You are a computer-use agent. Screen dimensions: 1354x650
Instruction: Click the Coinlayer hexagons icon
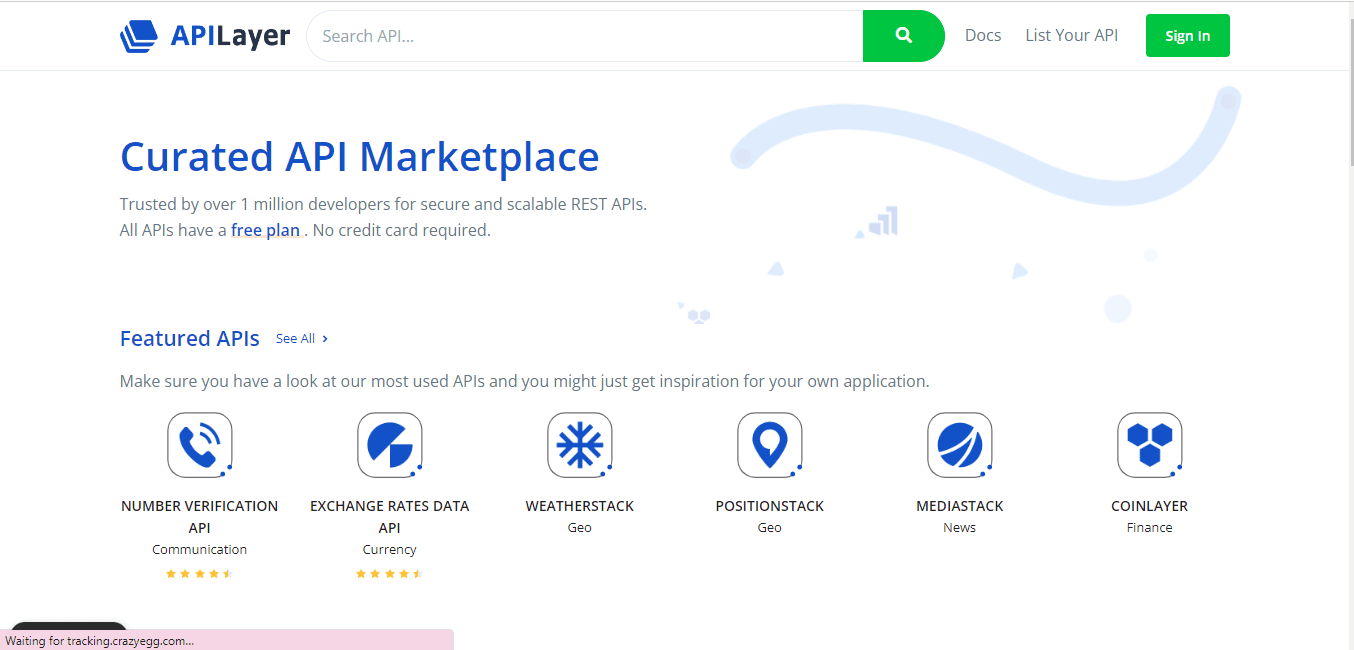tap(1149, 444)
